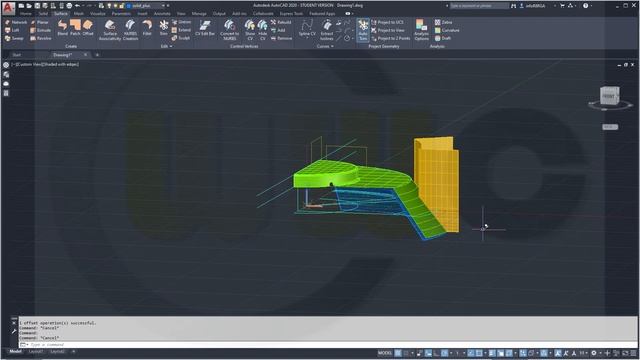Screen dimensions: 640x360
Task: Start the surface Trim tool
Action: [164, 28]
